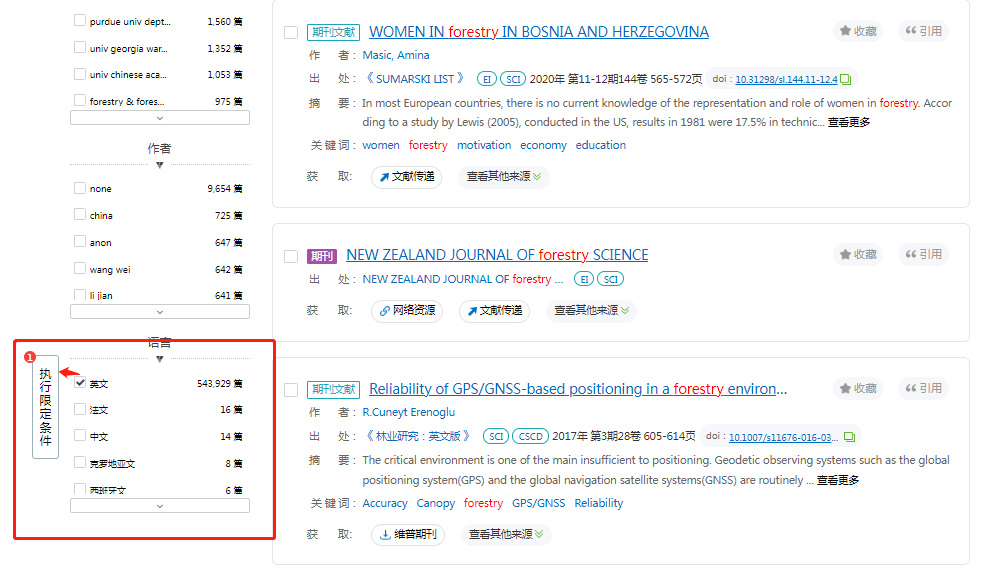Click the star 收藏 button on the GPS/GNSS result
The width and height of the screenshot is (993, 570).
click(858, 389)
